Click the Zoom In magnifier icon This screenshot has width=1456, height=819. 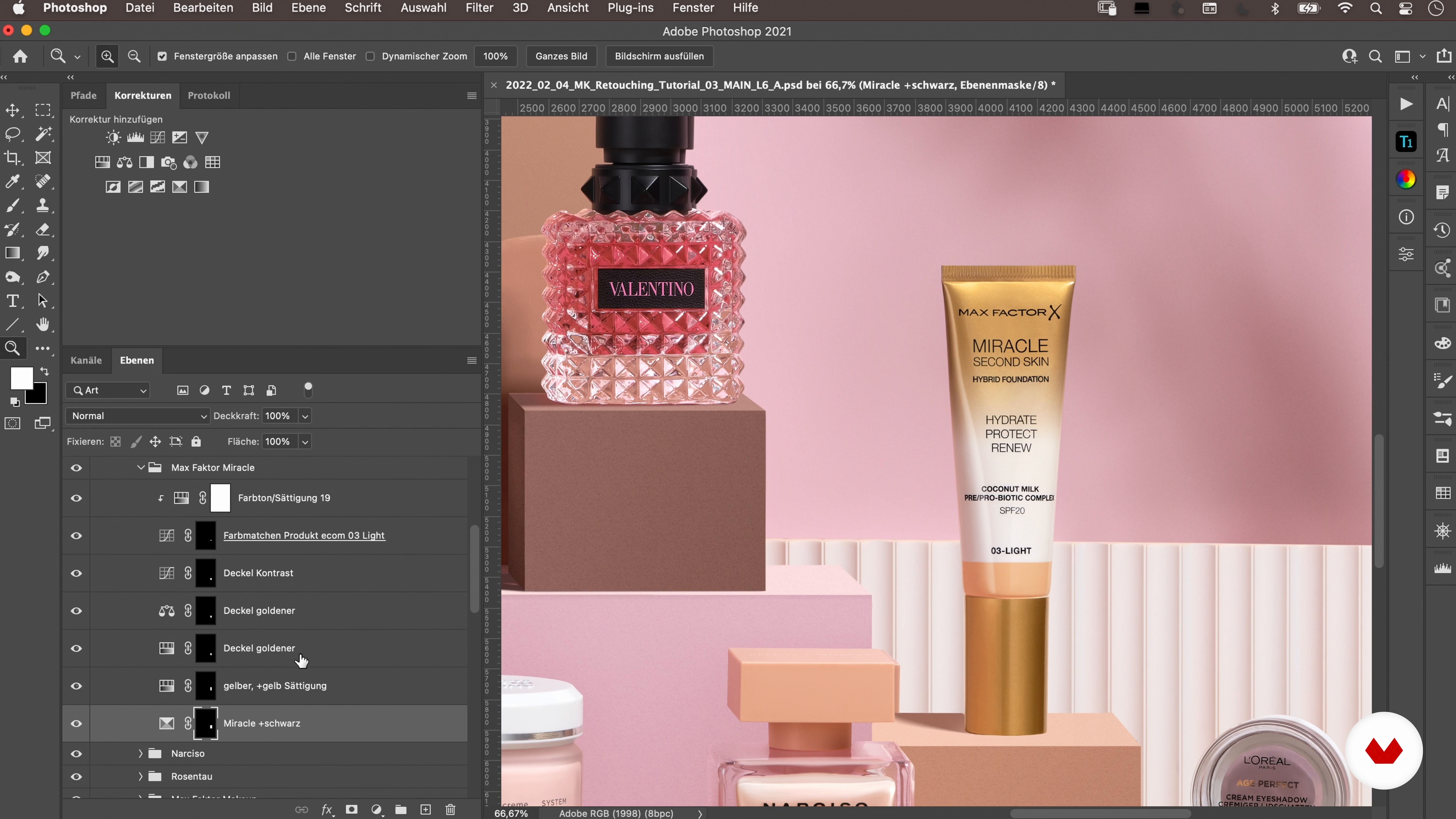[x=107, y=56]
